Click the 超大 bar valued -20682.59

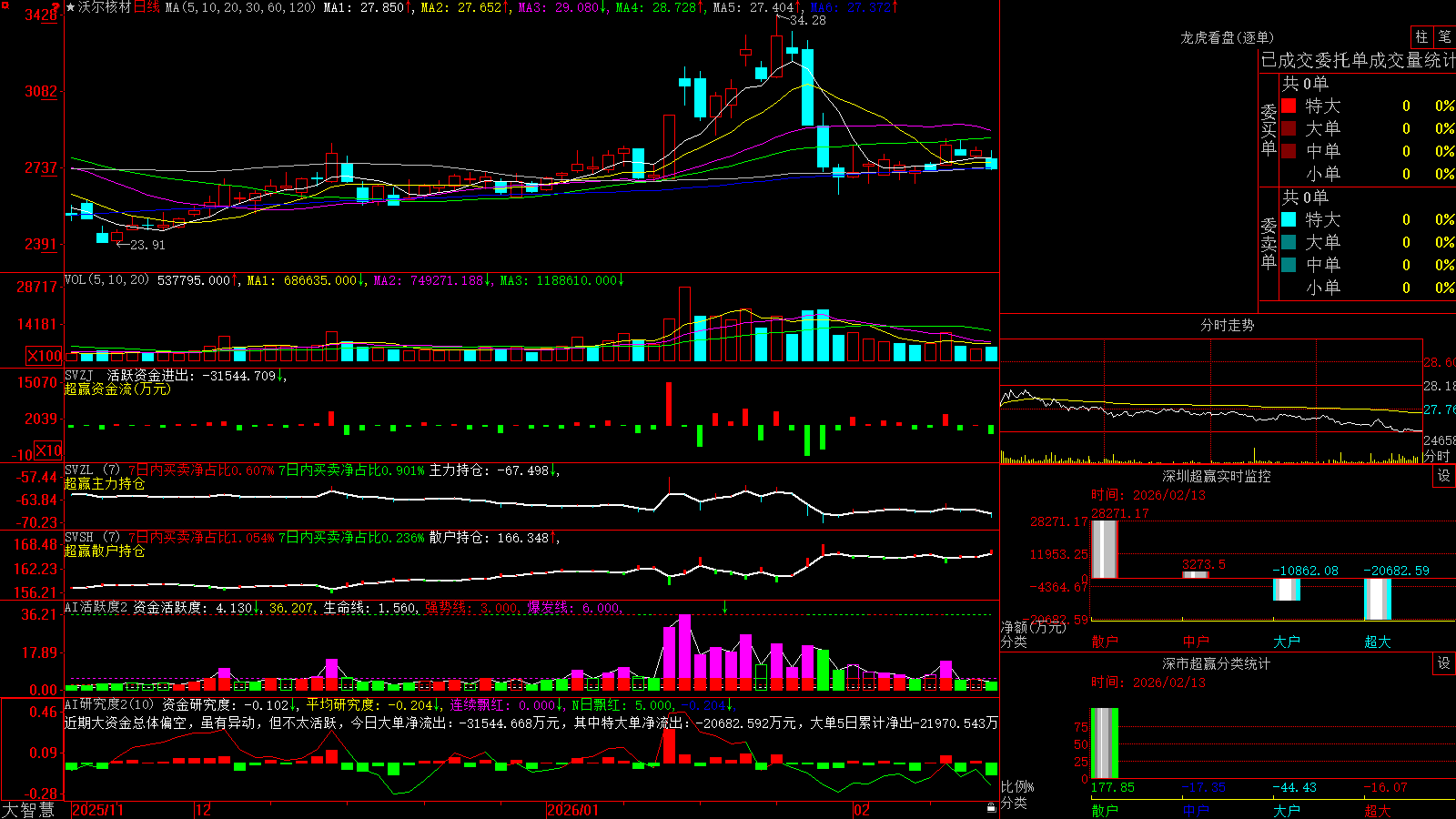(1378, 599)
